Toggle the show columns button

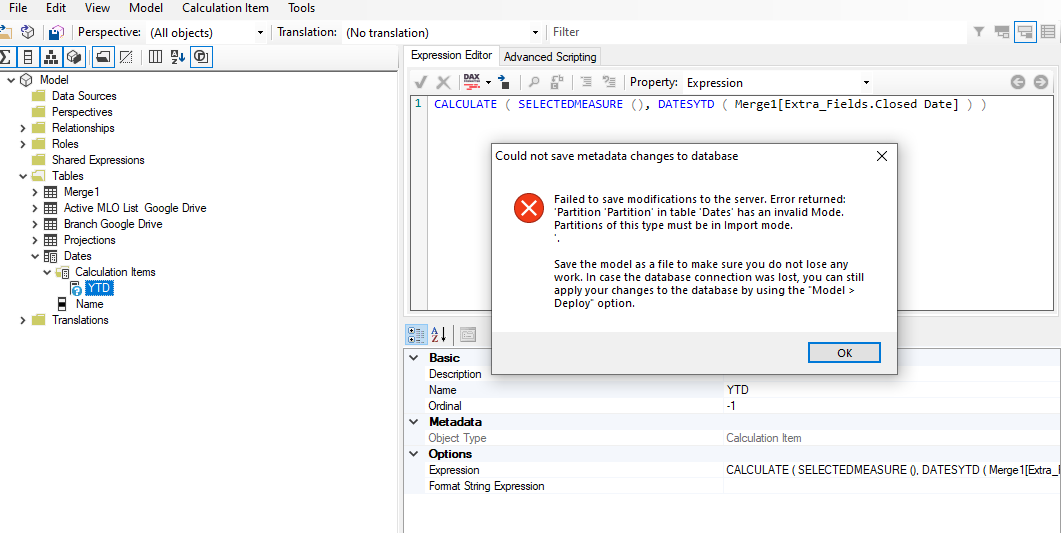coord(28,57)
